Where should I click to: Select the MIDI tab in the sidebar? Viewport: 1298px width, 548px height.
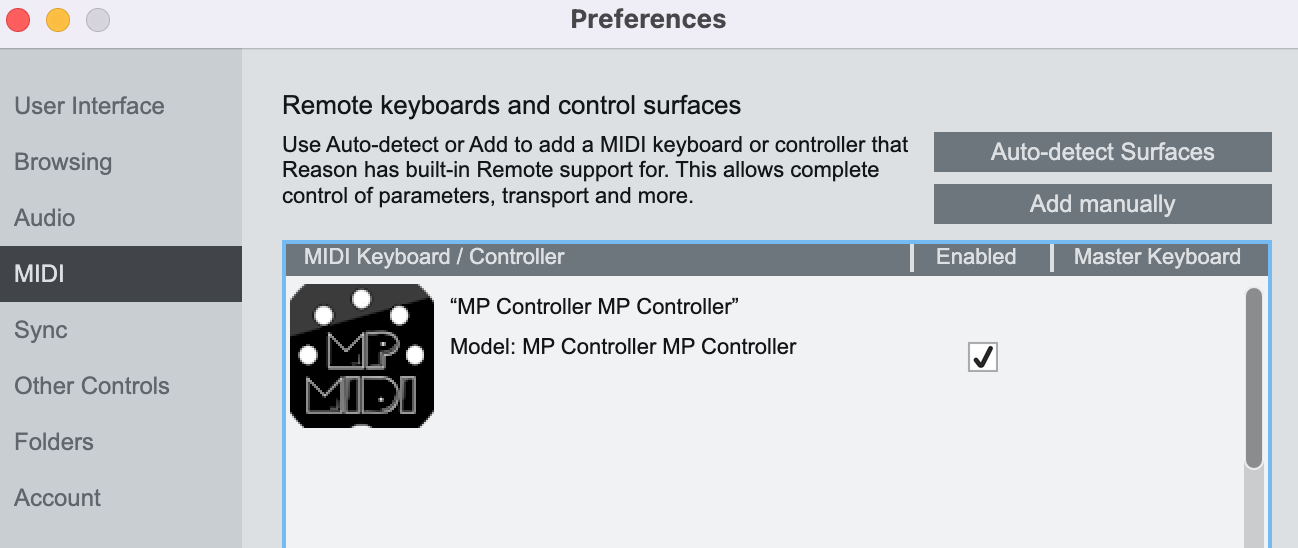pyautogui.click(x=39, y=274)
